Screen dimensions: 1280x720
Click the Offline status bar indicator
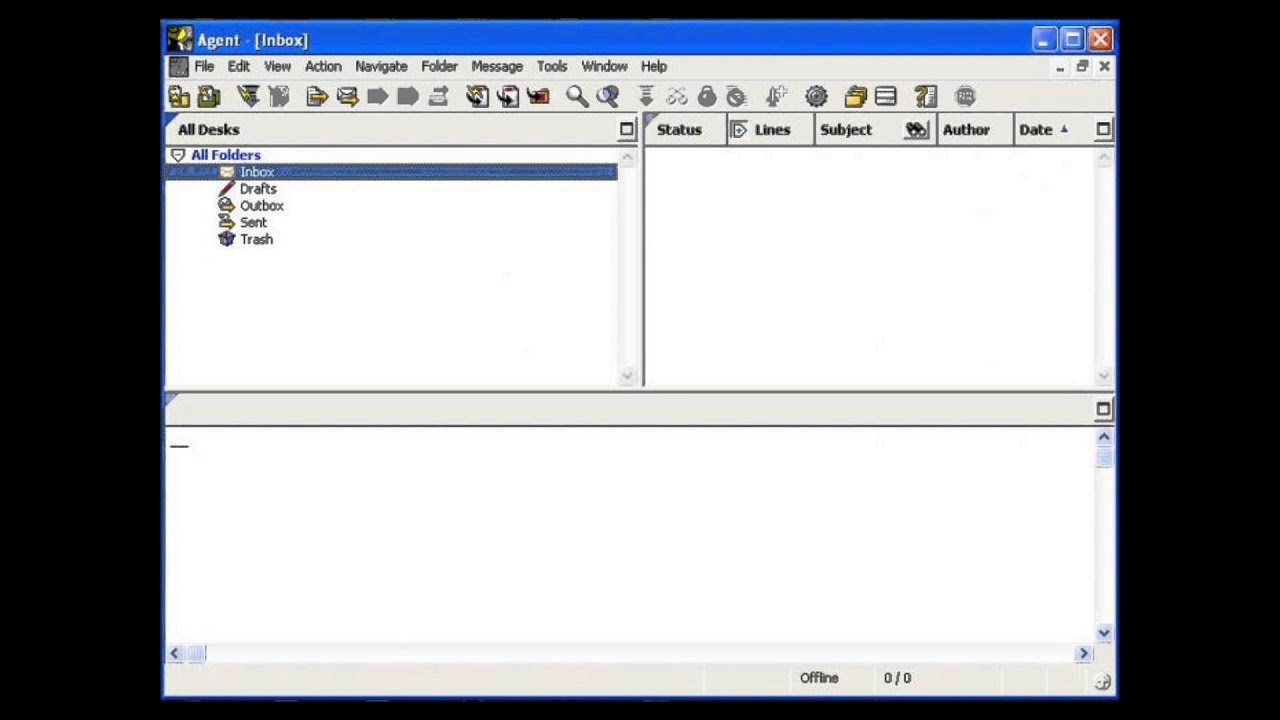819,678
